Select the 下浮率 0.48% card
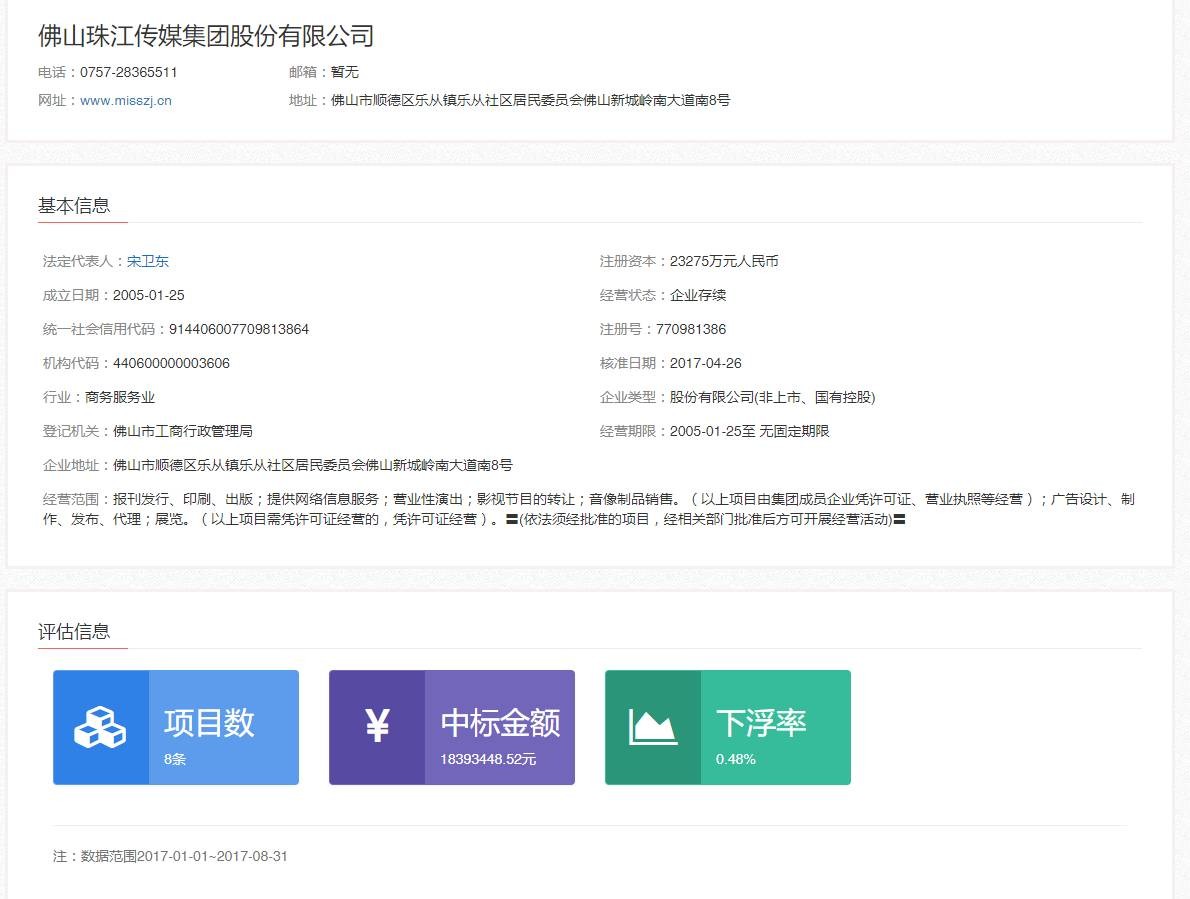1190x899 pixels. [x=728, y=728]
